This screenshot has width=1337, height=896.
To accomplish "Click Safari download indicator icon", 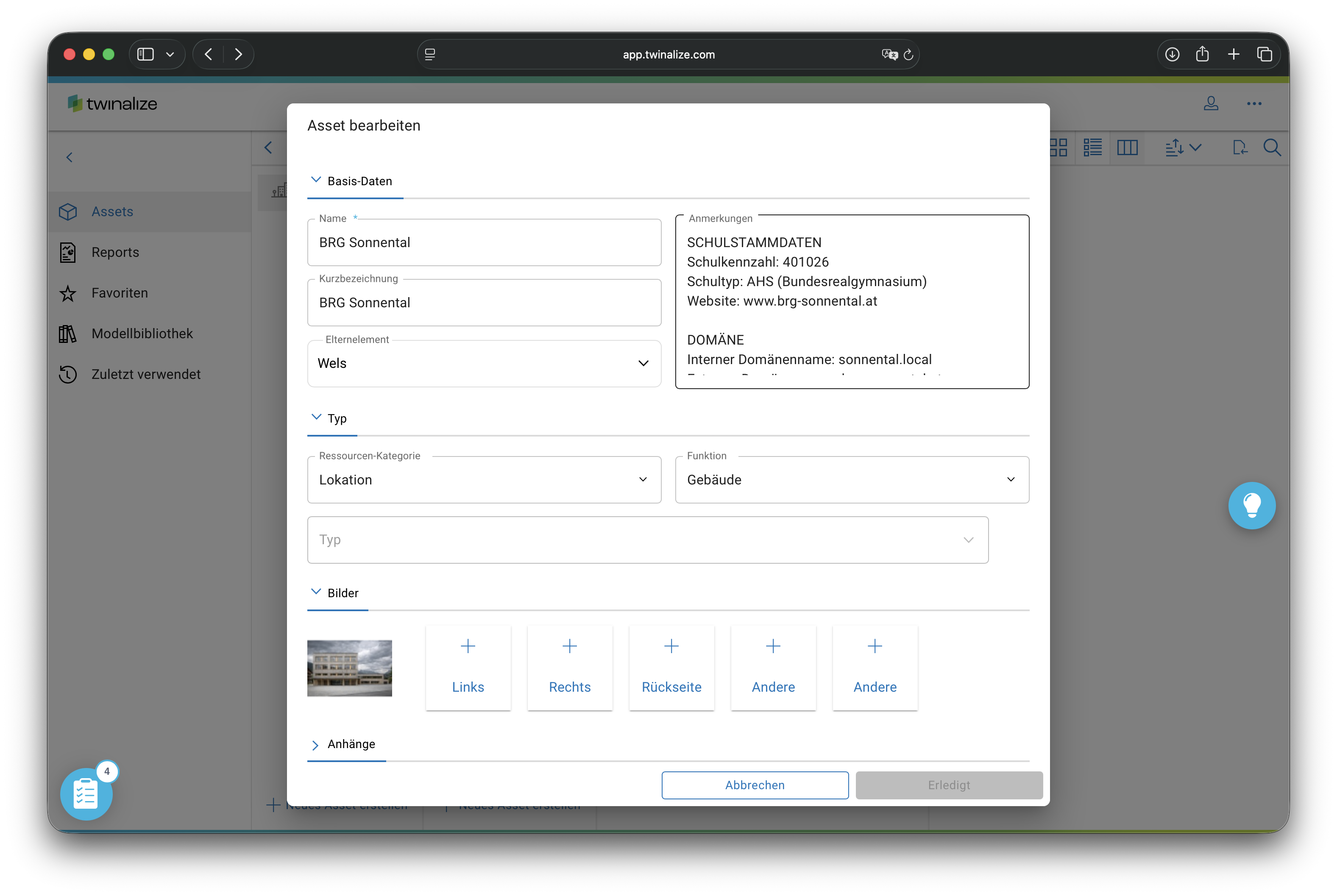I will click(1172, 54).
